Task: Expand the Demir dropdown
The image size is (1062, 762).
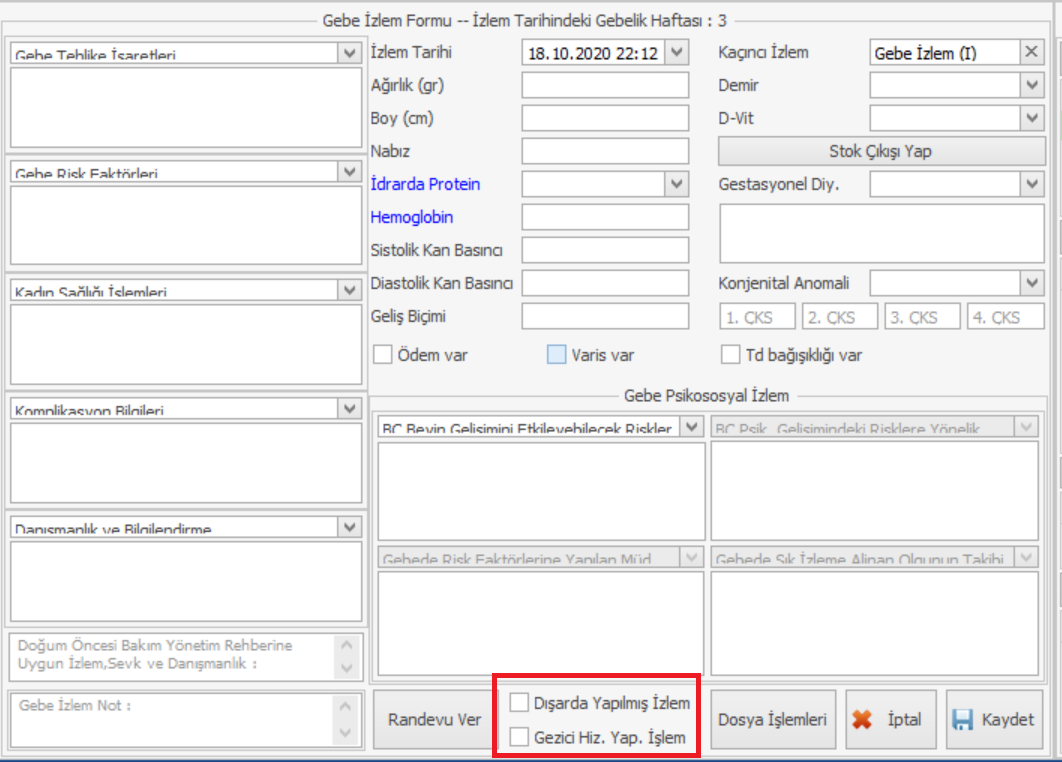Action: coord(1032,86)
